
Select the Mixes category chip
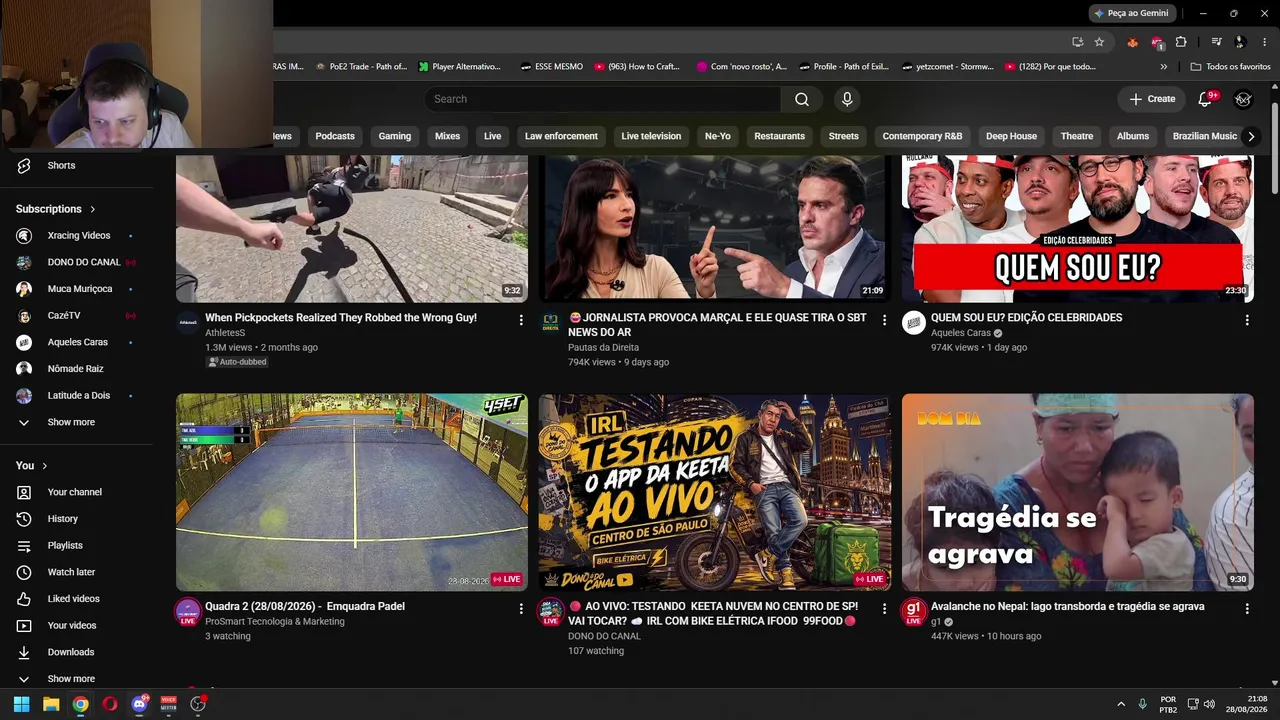tap(448, 136)
